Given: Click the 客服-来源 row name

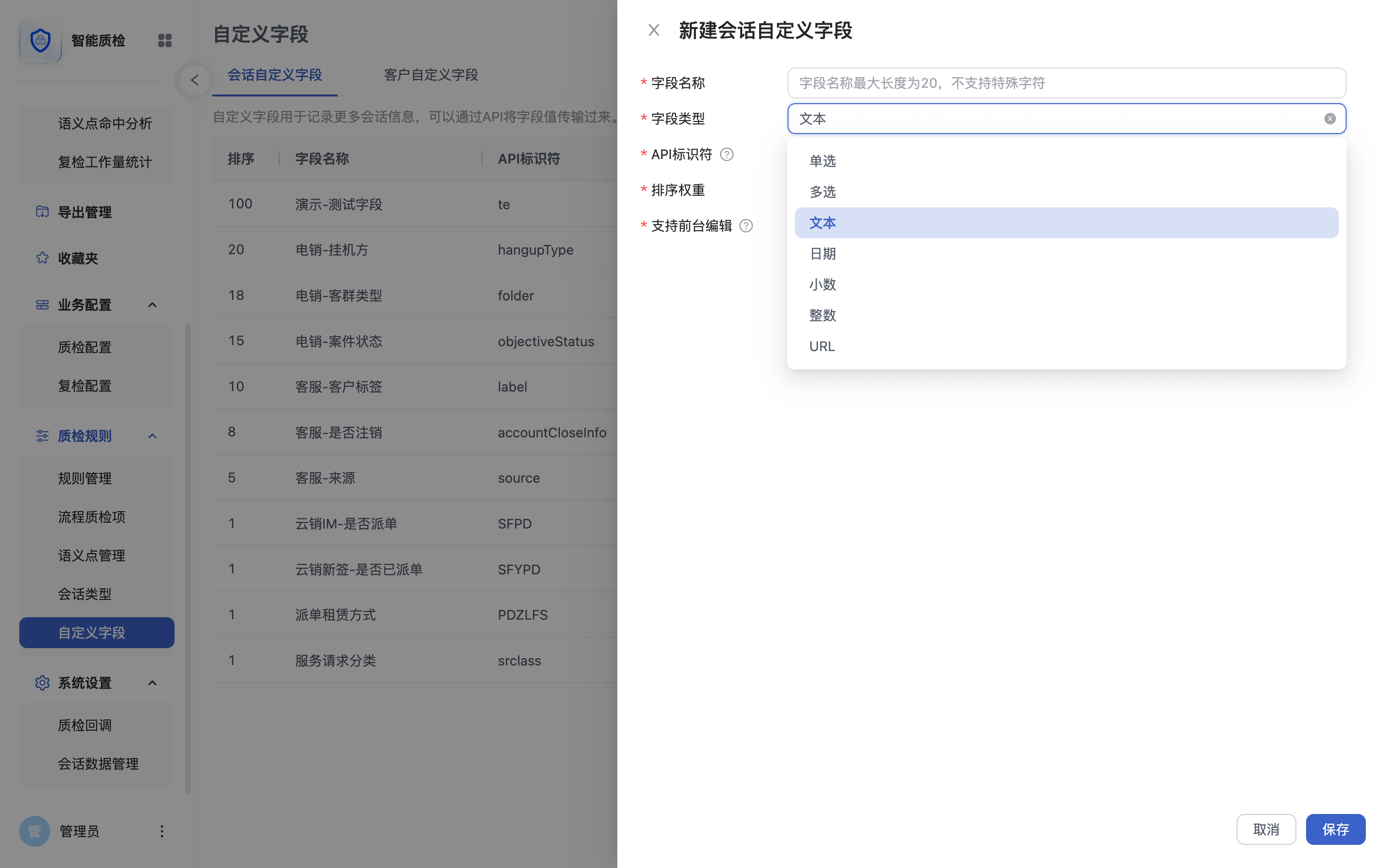Looking at the screenshot, I should pyautogui.click(x=325, y=477).
